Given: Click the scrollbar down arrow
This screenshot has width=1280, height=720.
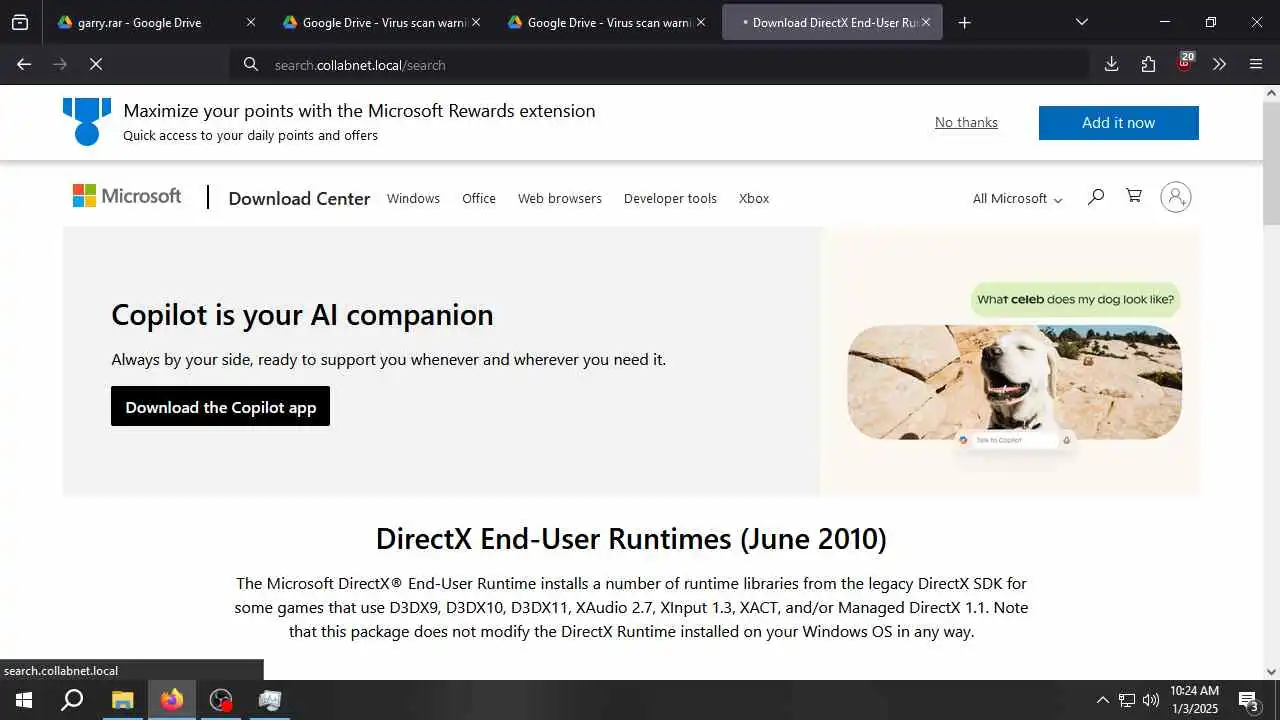Looking at the screenshot, I should pos(1271,671).
